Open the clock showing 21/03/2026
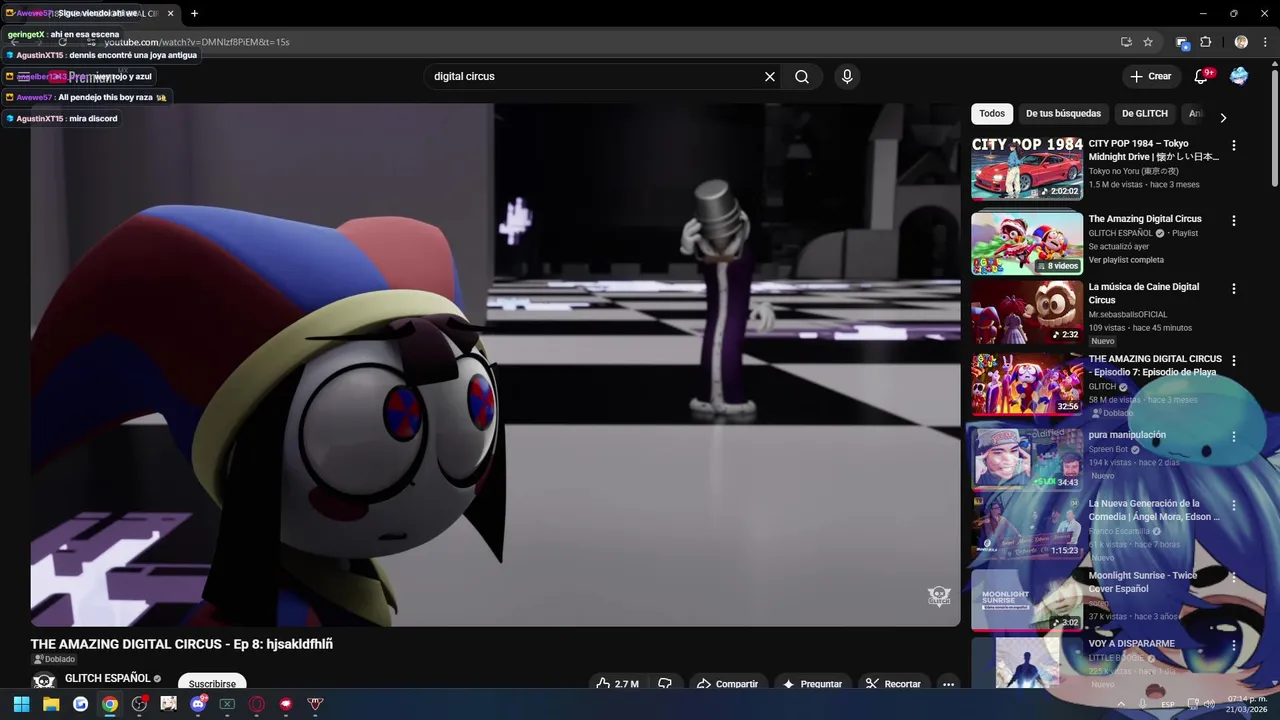Viewport: 1280px width, 720px height. [x=1246, y=704]
